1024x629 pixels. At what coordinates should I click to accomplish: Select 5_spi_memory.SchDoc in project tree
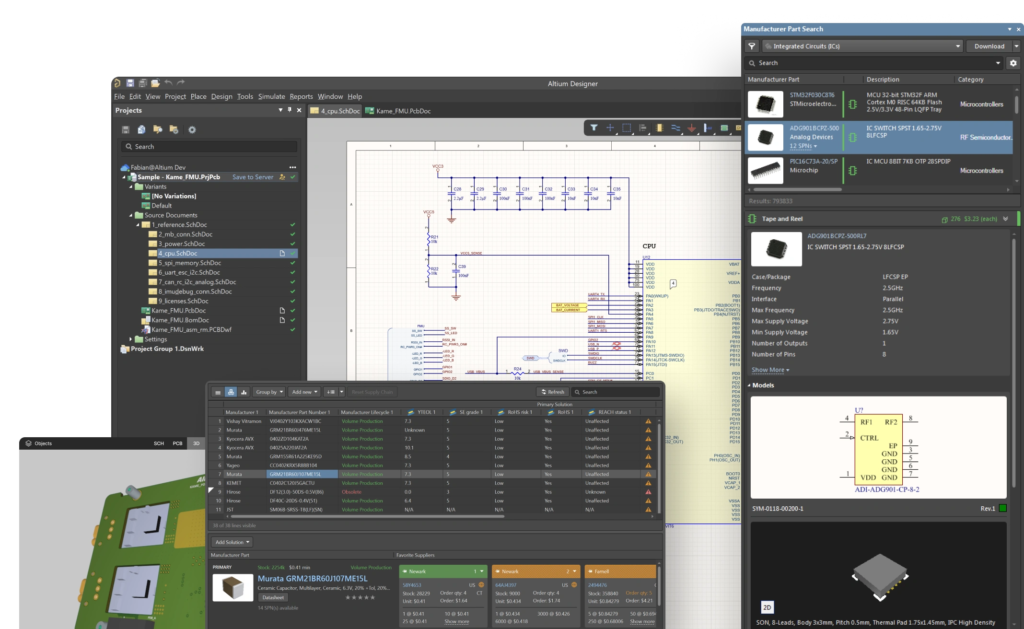coord(189,263)
